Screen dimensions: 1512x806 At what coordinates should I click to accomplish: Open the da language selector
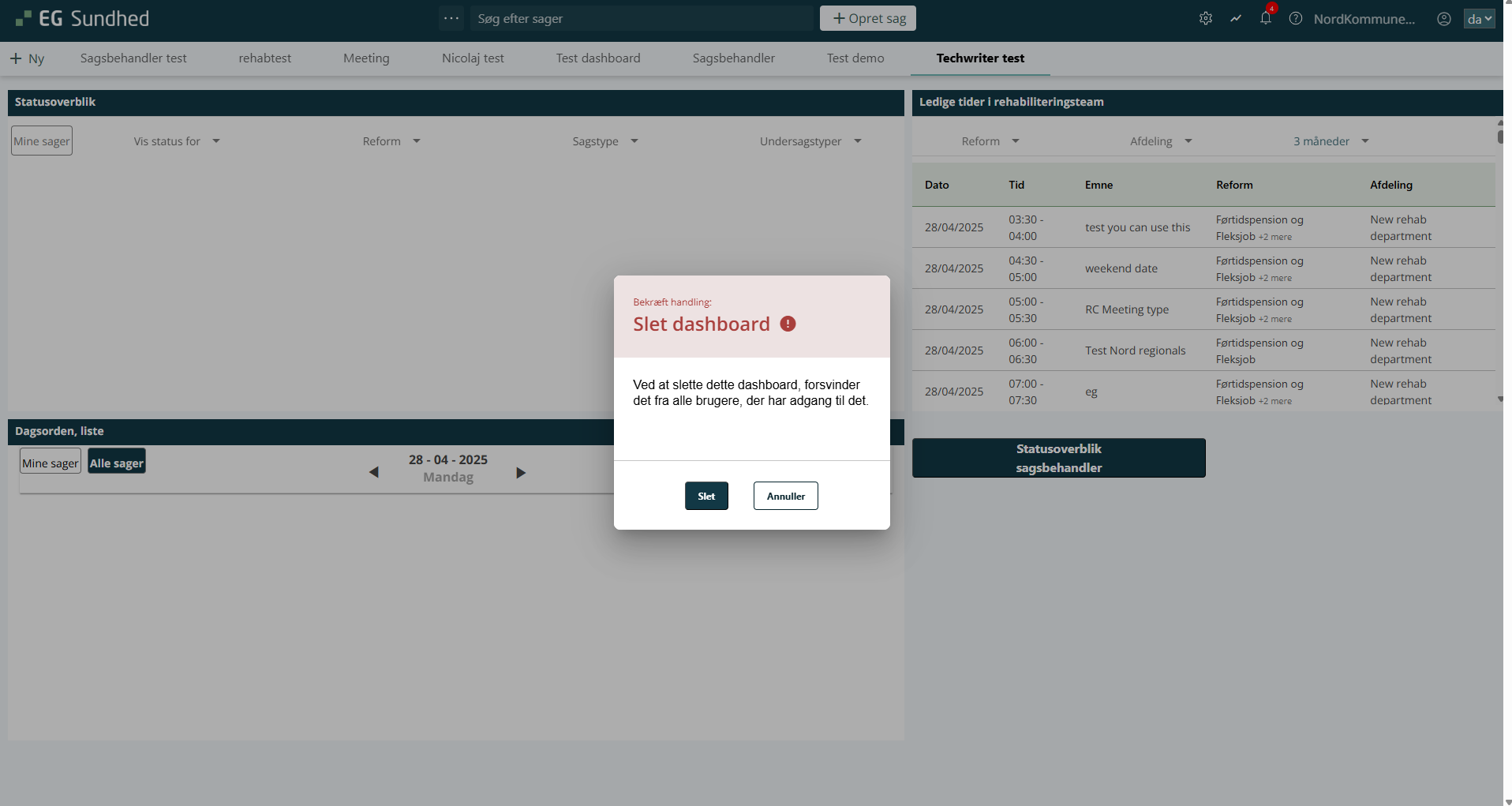coord(1479,19)
